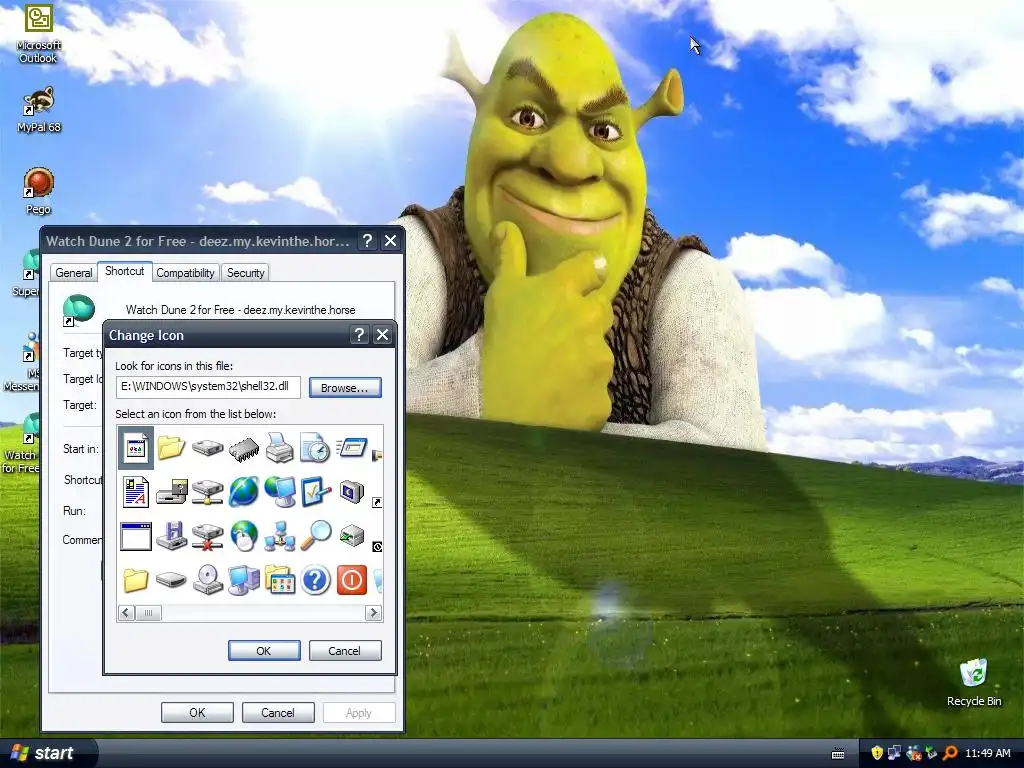The height and width of the screenshot is (768, 1024).
Task: Open Microsoft Outlook desktop shortcut
Action: [38, 34]
